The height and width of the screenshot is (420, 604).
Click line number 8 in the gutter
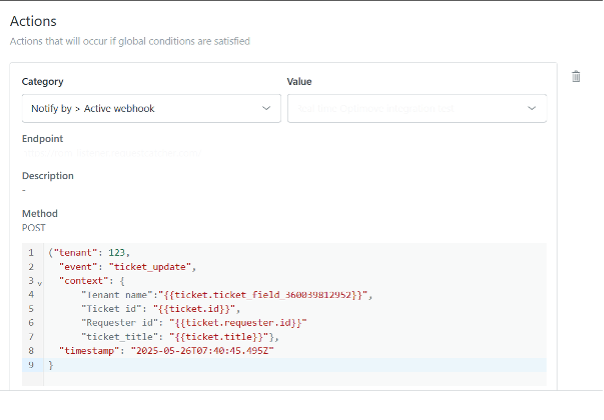click(31, 351)
